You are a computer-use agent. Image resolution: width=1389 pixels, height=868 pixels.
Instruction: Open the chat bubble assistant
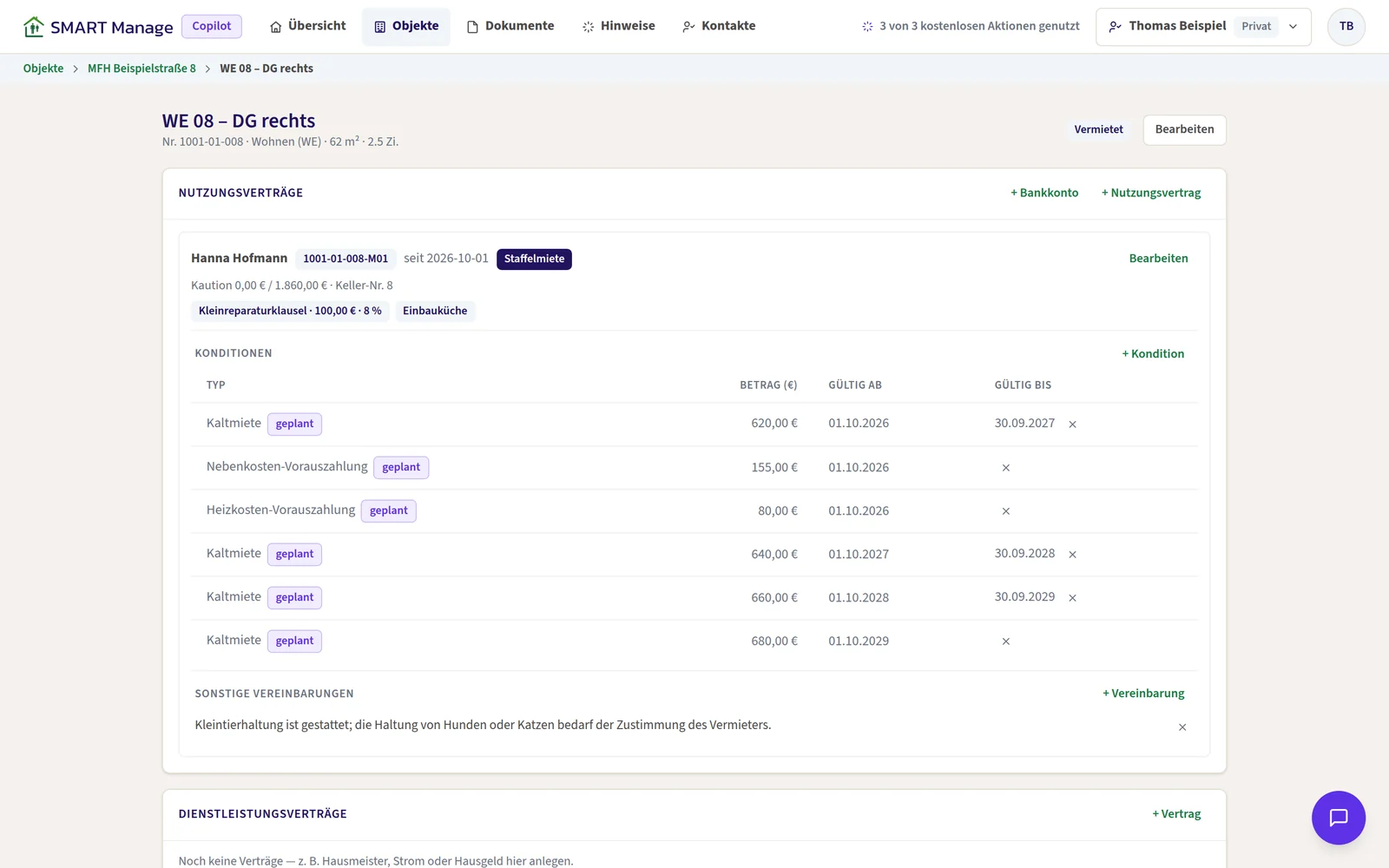(1339, 818)
